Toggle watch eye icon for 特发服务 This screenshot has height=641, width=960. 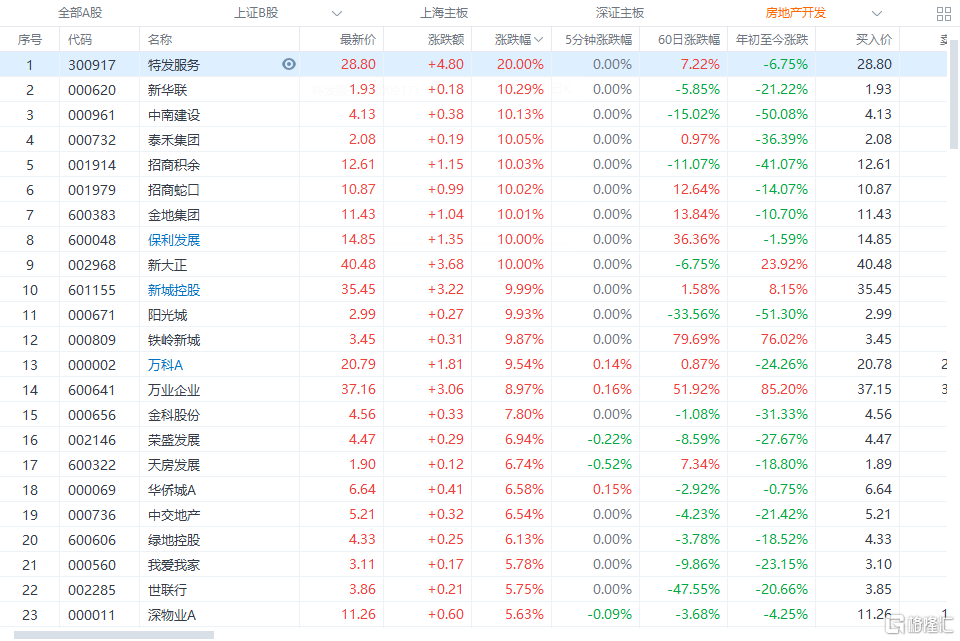coord(289,64)
